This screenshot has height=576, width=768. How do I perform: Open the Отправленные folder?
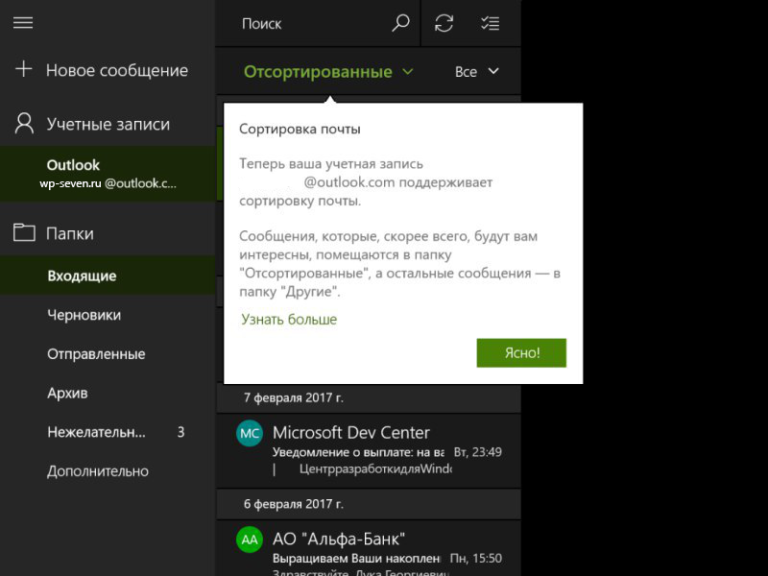pos(107,354)
